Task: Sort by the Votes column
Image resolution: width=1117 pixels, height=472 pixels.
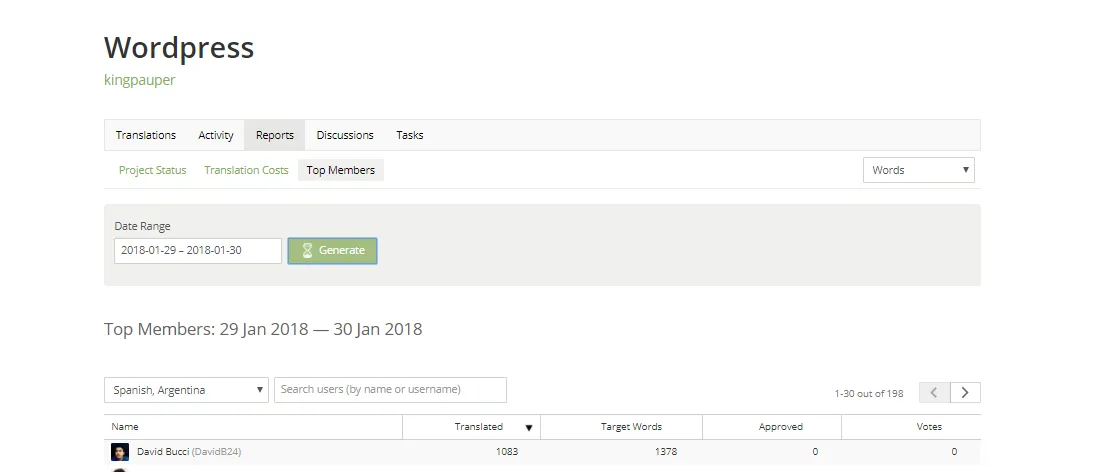Action: (911, 427)
